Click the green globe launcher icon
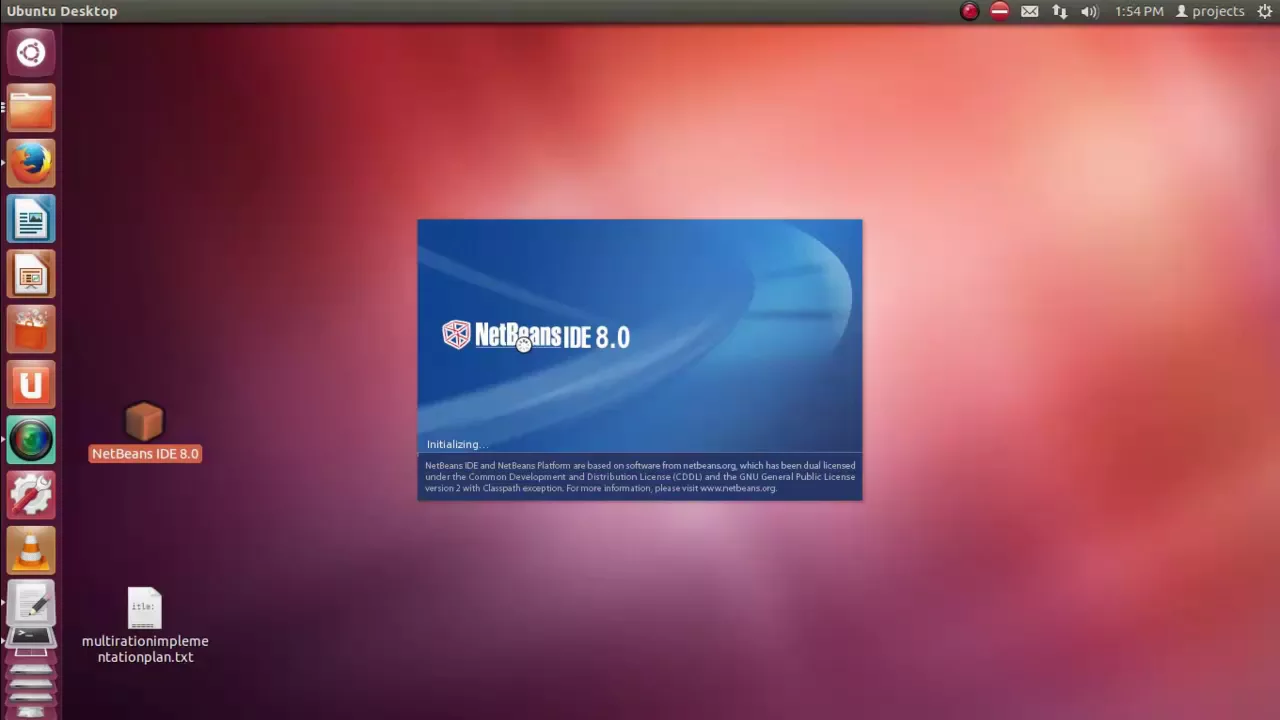Viewport: 1280px width, 720px height. 31,439
